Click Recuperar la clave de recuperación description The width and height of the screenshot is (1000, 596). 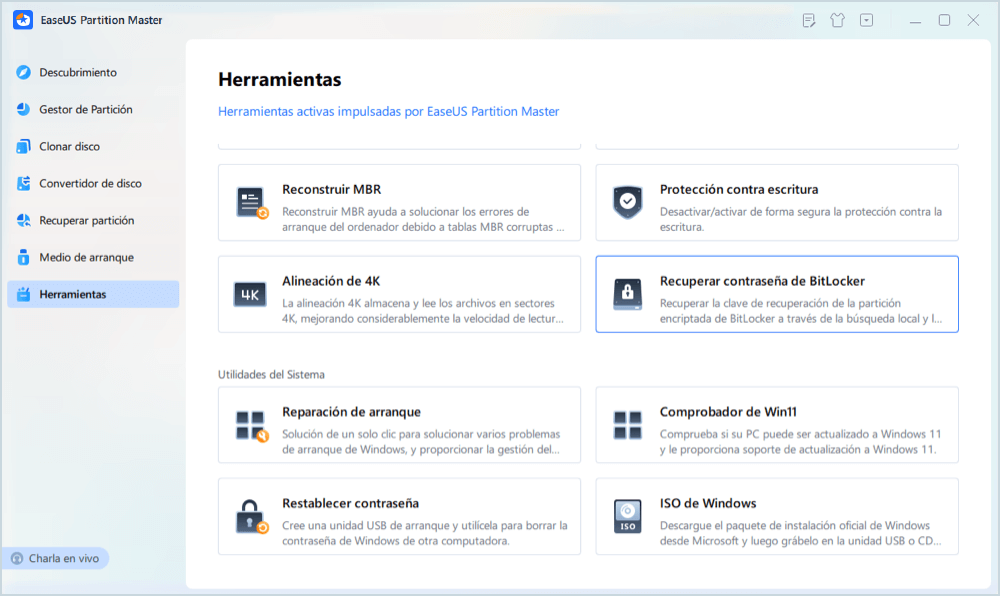[800, 311]
